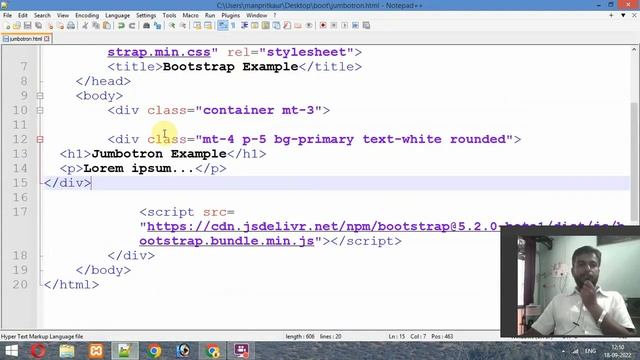Save the current file icon
The image size is (640, 360).
[27, 25]
